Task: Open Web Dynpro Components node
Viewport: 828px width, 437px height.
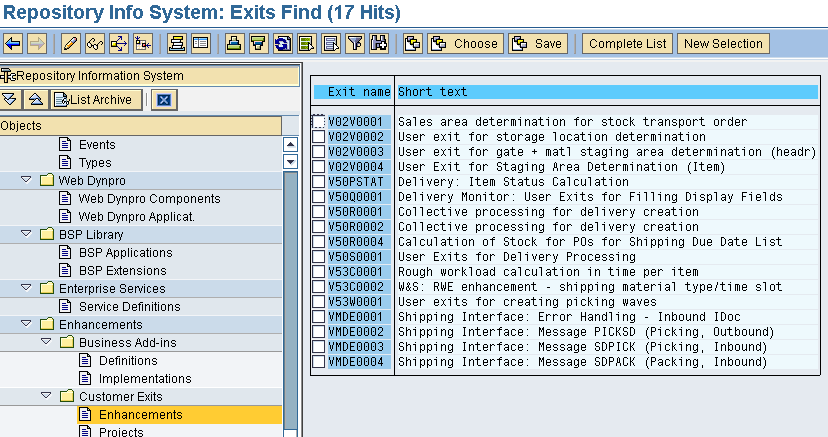Action: point(149,199)
